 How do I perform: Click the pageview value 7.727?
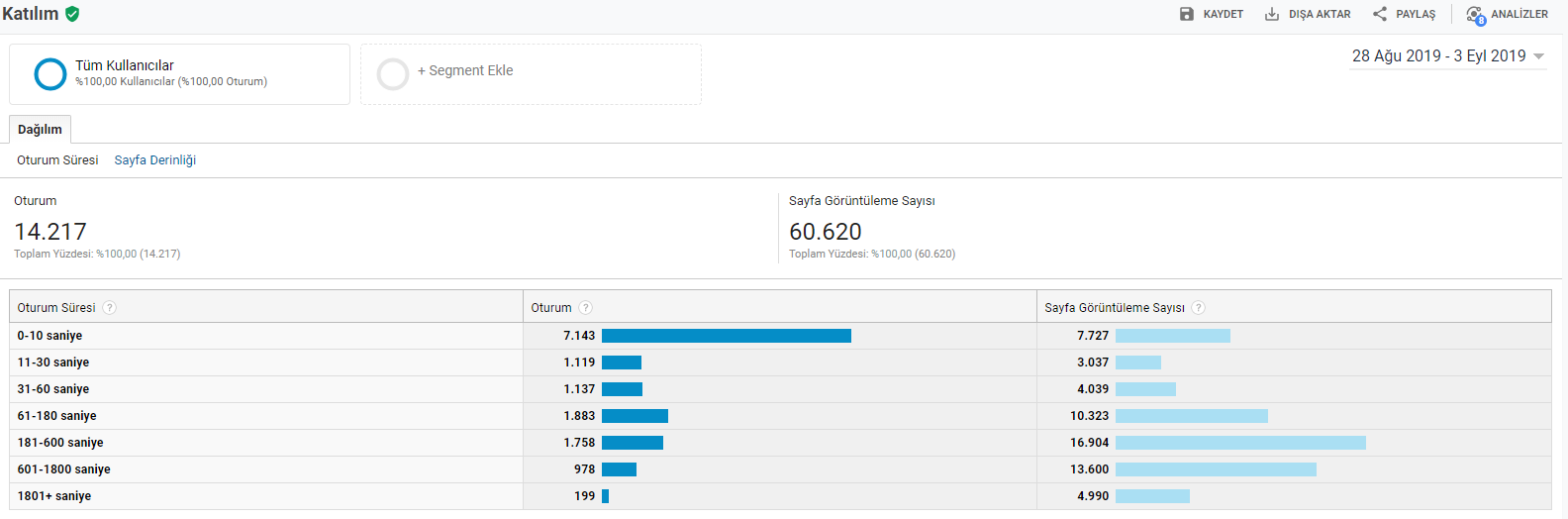click(x=1093, y=336)
